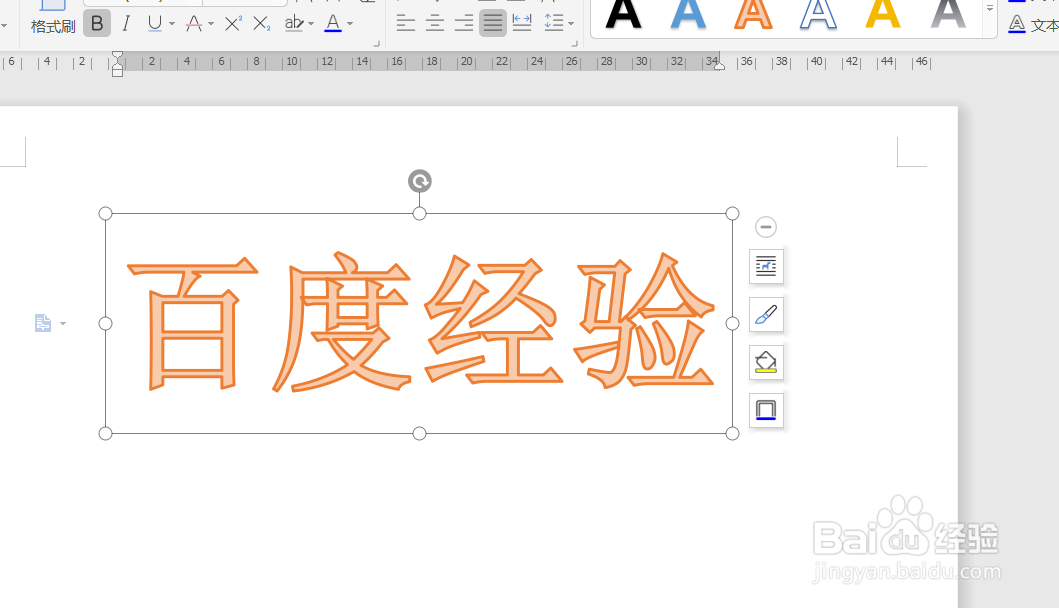Open paragraph layout side icon
Screen dimensions: 1059x608
point(43,324)
